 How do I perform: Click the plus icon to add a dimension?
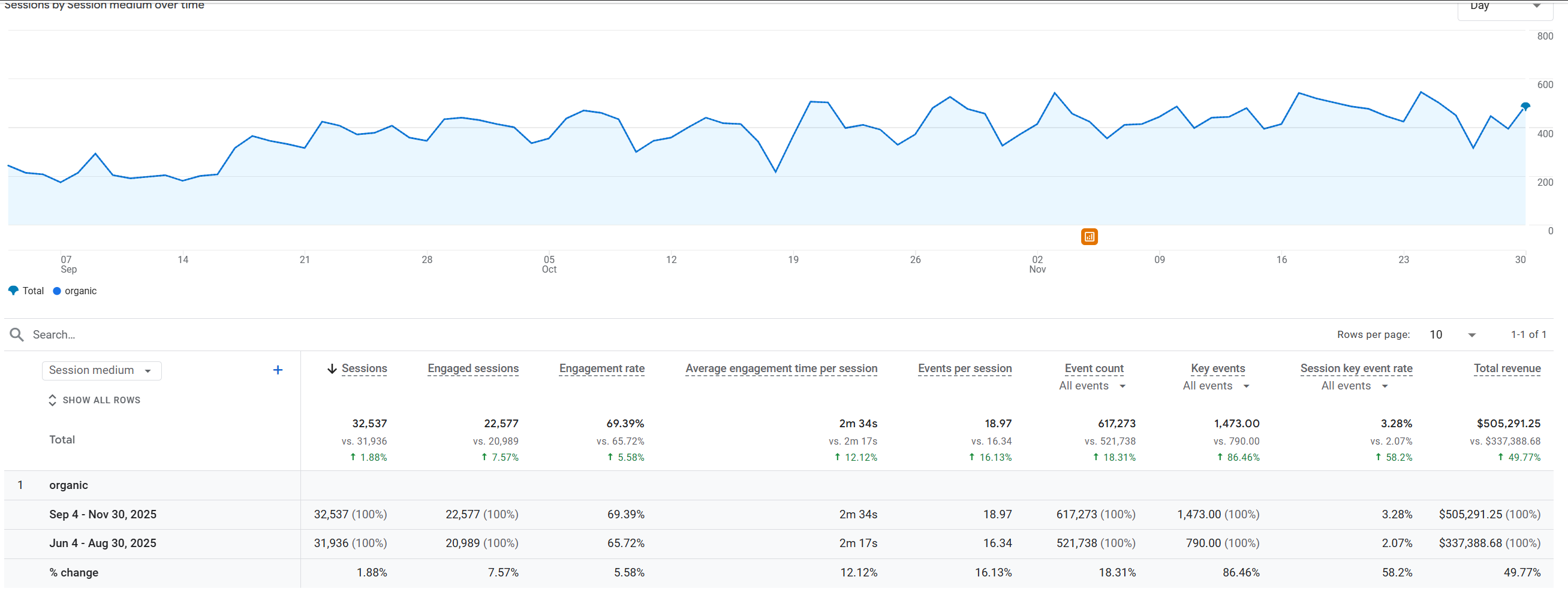pyautogui.click(x=278, y=370)
